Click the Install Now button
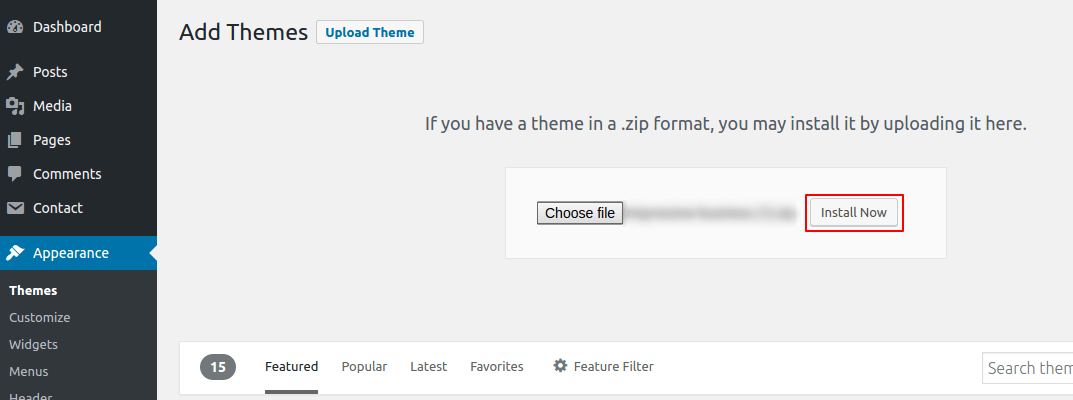The image size is (1073, 400). [x=853, y=213]
